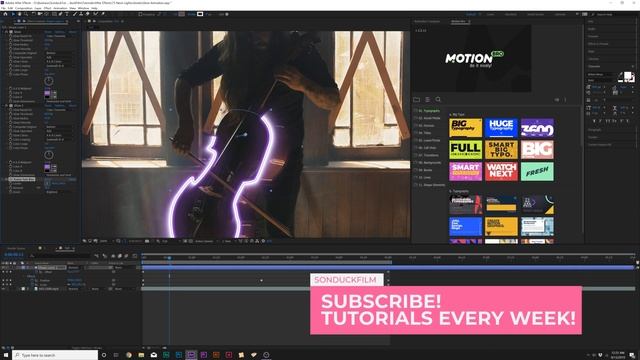Image resolution: width=640 pixels, height=360 pixels.
Task: Select Shape Layer 1 in the timeline
Action: point(51,267)
